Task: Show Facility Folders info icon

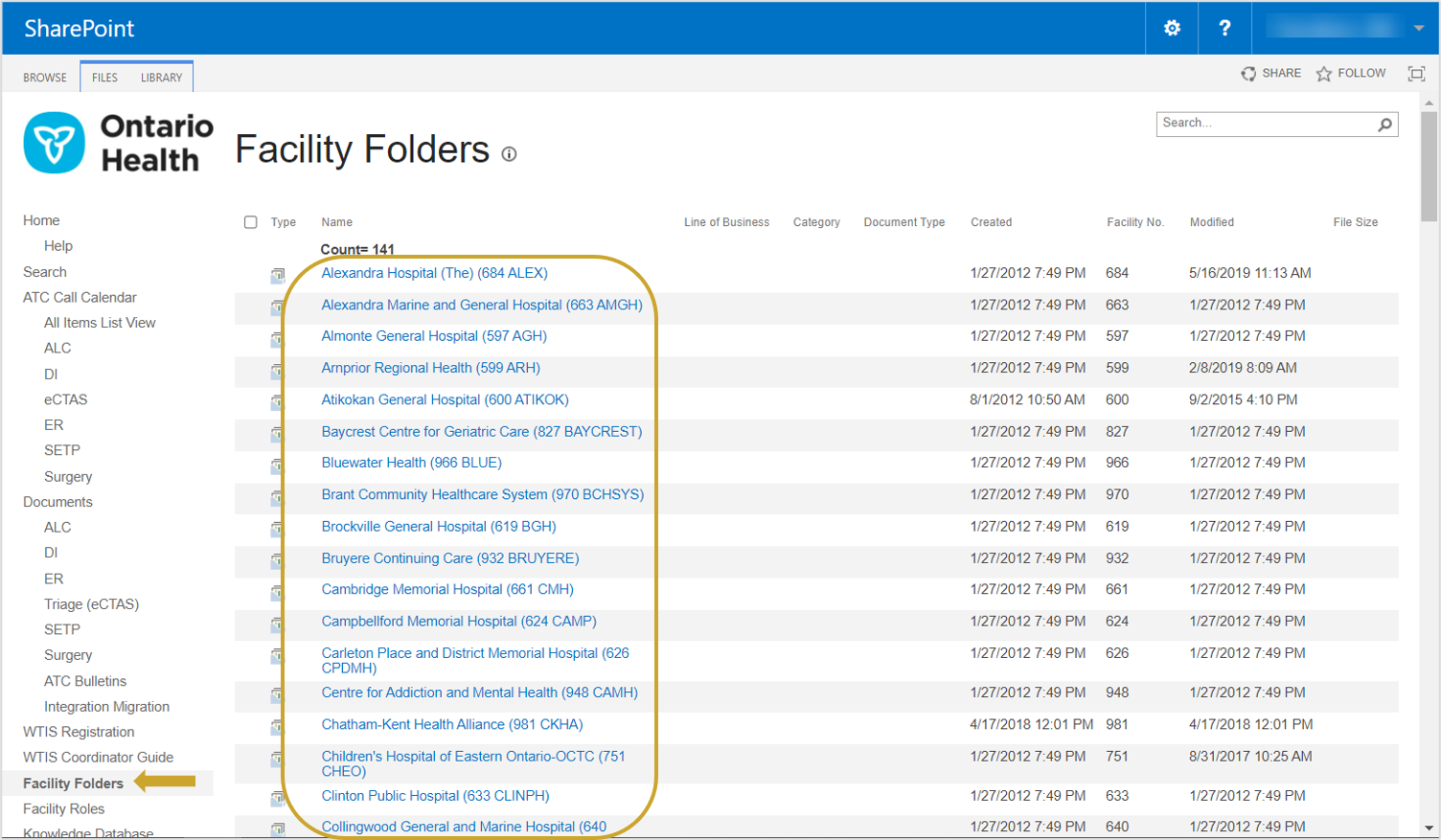Action: pos(509,154)
